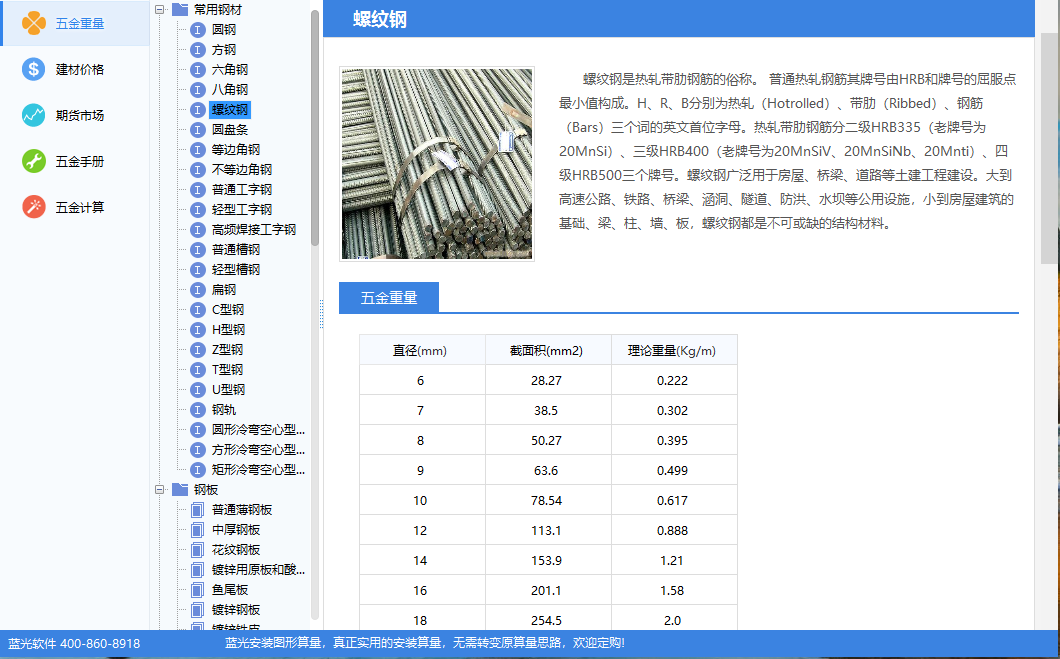Screen dimensions: 1060x659
Task: Select the 五金重量 tab above the table
Action: tap(389, 297)
